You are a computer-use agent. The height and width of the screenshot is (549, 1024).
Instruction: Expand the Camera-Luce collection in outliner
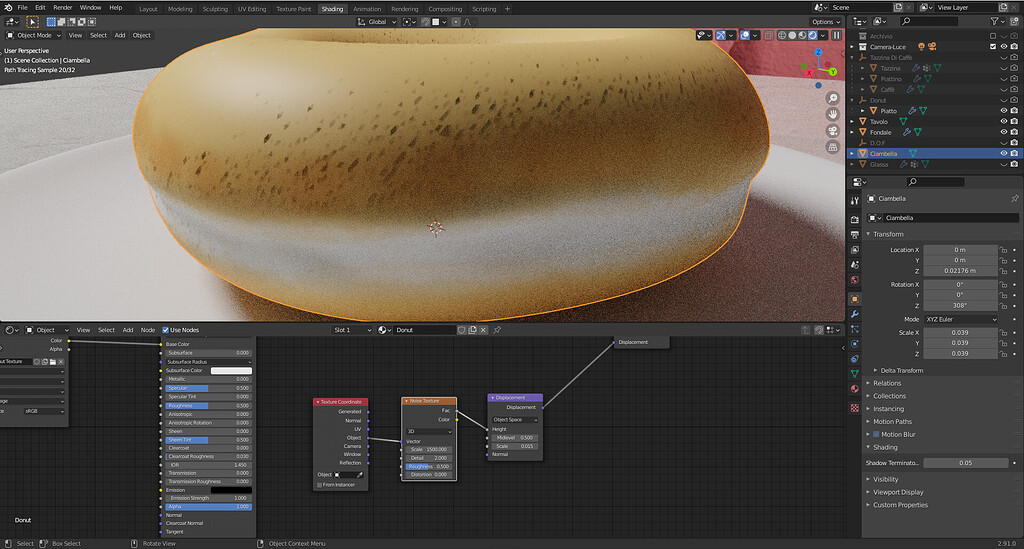(x=852, y=47)
